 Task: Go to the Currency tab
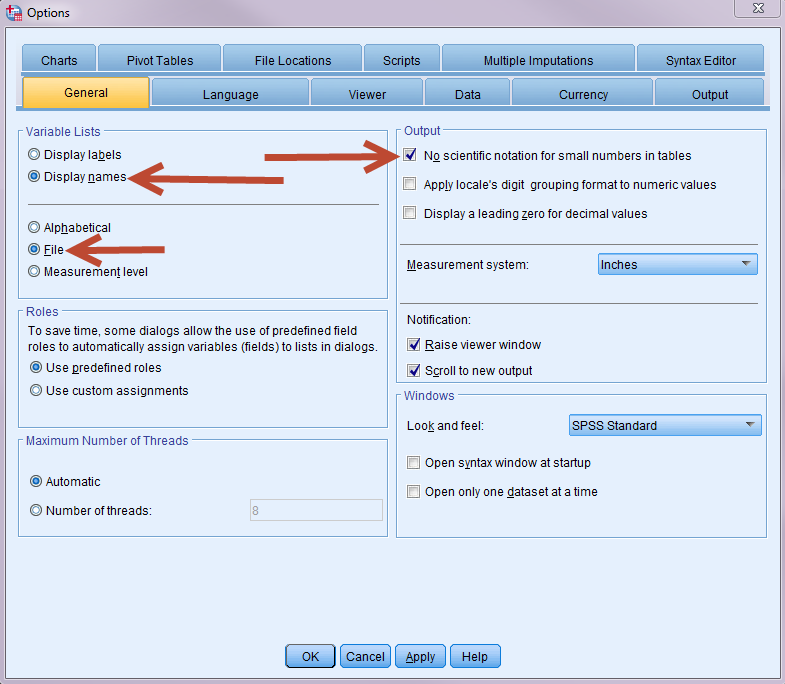click(583, 94)
